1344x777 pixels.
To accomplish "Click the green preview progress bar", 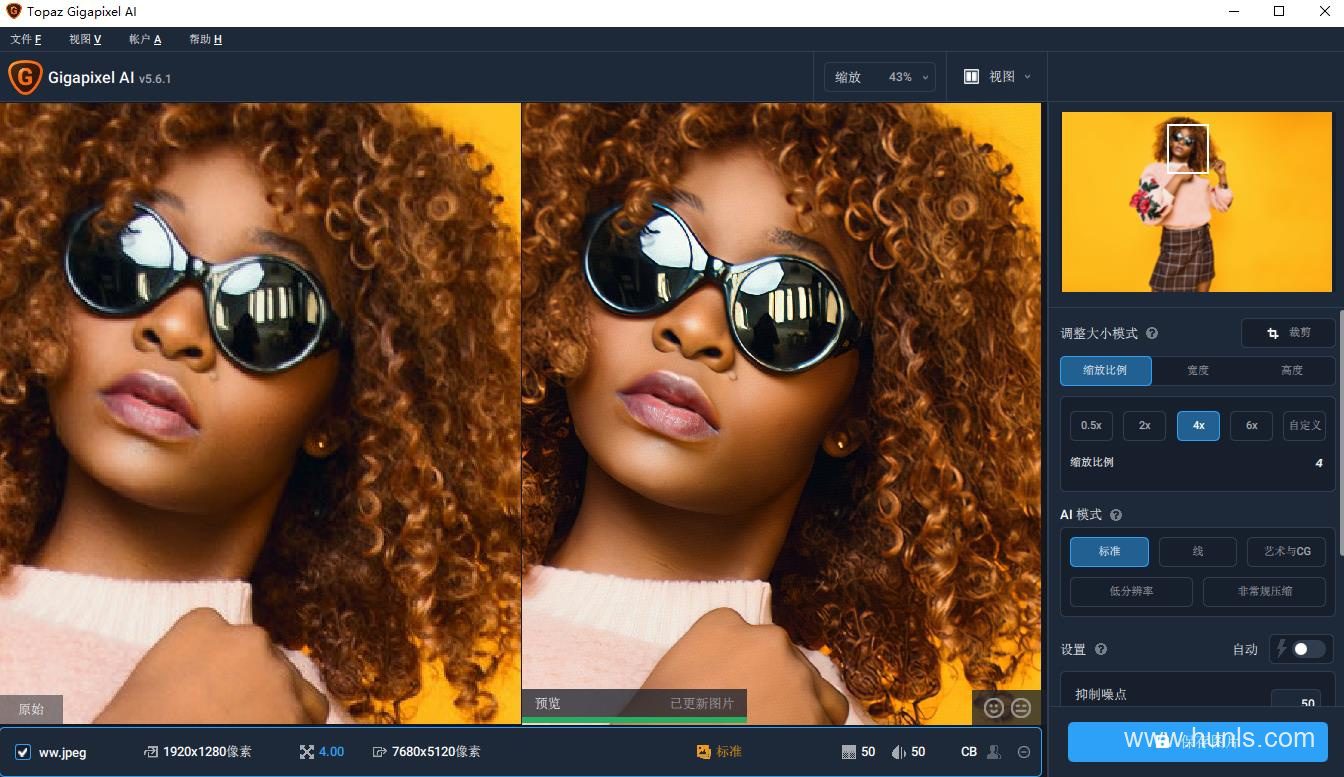I will (634, 720).
